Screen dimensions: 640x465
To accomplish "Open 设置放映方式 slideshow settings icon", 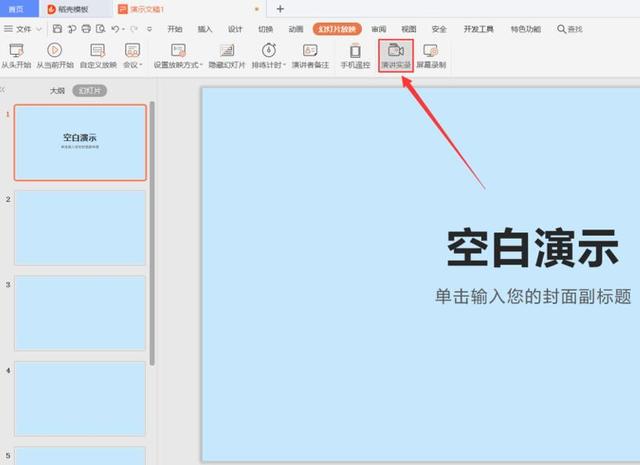I will point(178,51).
